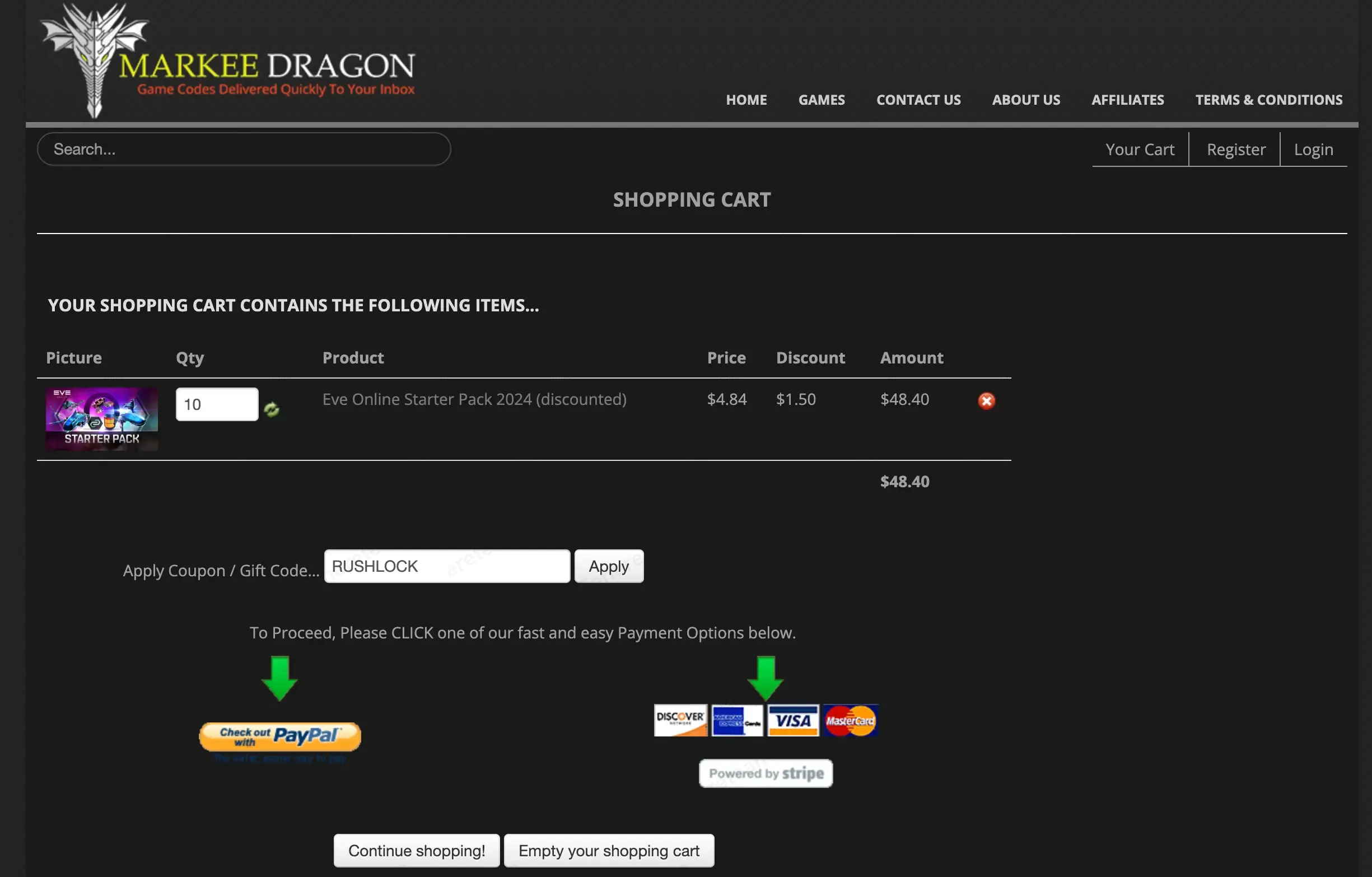Screen dimensions: 1372x877
Task: Click the green refresh quantity icon
Action: pos(272,408)
